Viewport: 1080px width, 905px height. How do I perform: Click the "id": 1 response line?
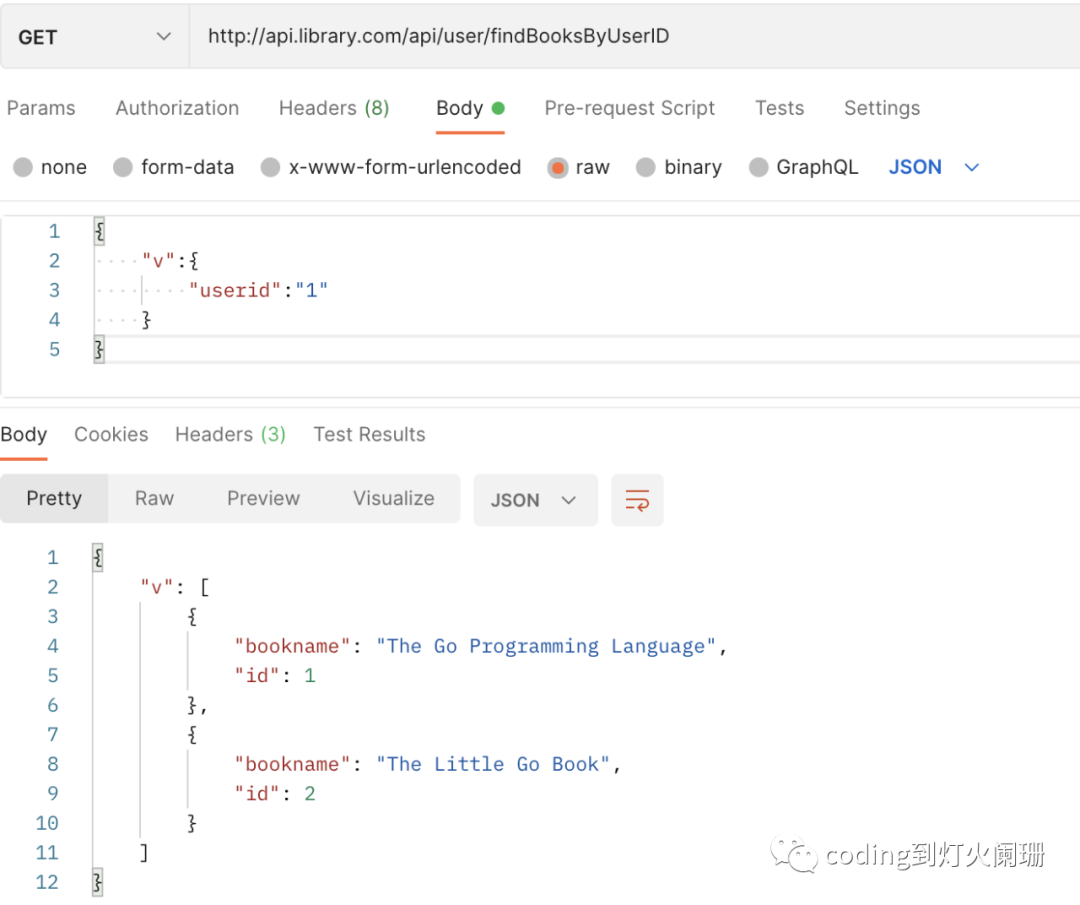(x=274, y=676)
